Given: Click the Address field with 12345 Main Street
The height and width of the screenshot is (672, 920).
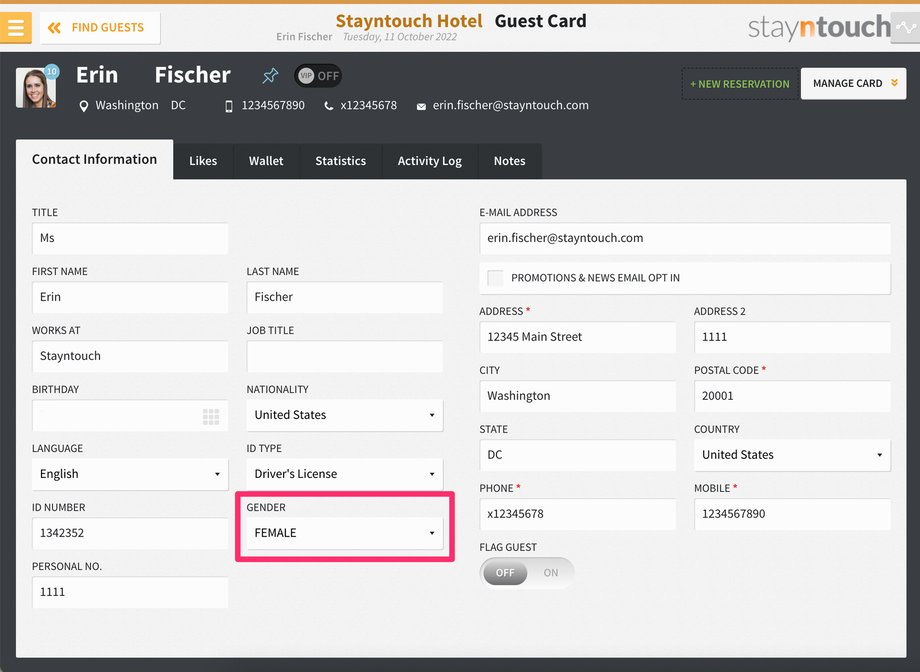Looking at the screenshot, I should pyautogui.click(x=577, y=337).
